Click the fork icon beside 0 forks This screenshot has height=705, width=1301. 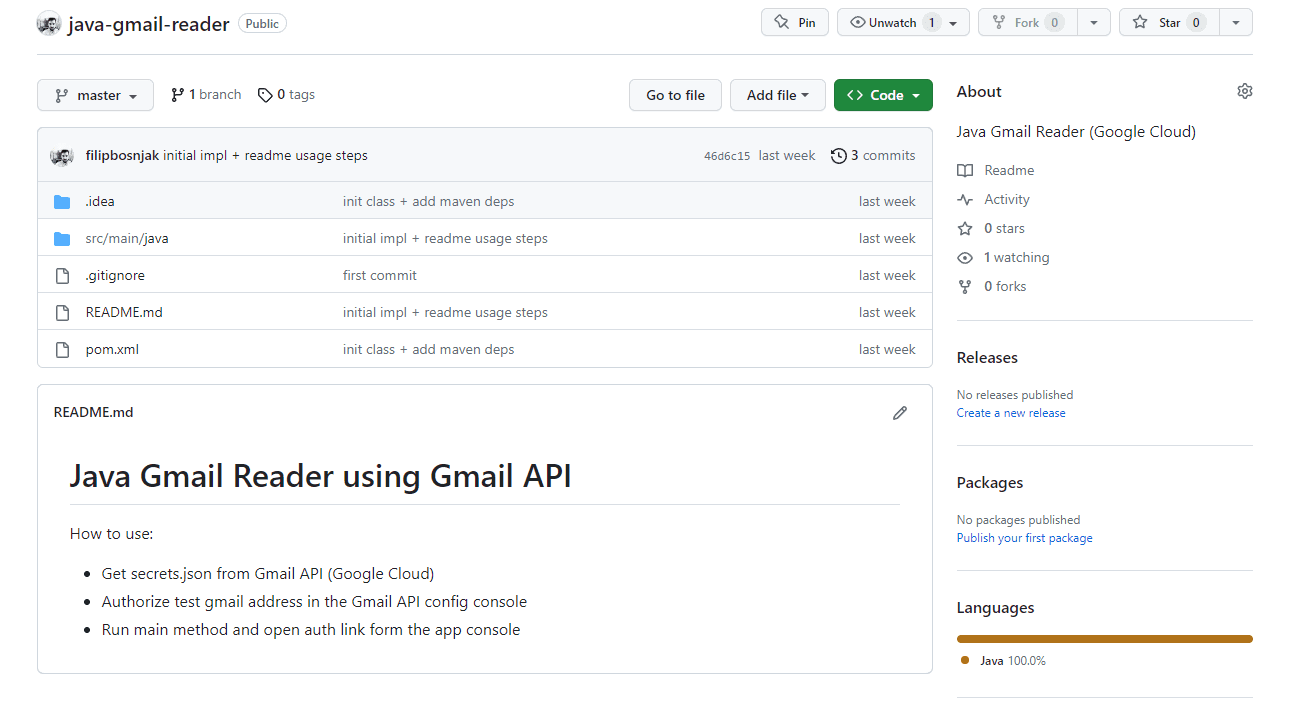coord(965,286)
